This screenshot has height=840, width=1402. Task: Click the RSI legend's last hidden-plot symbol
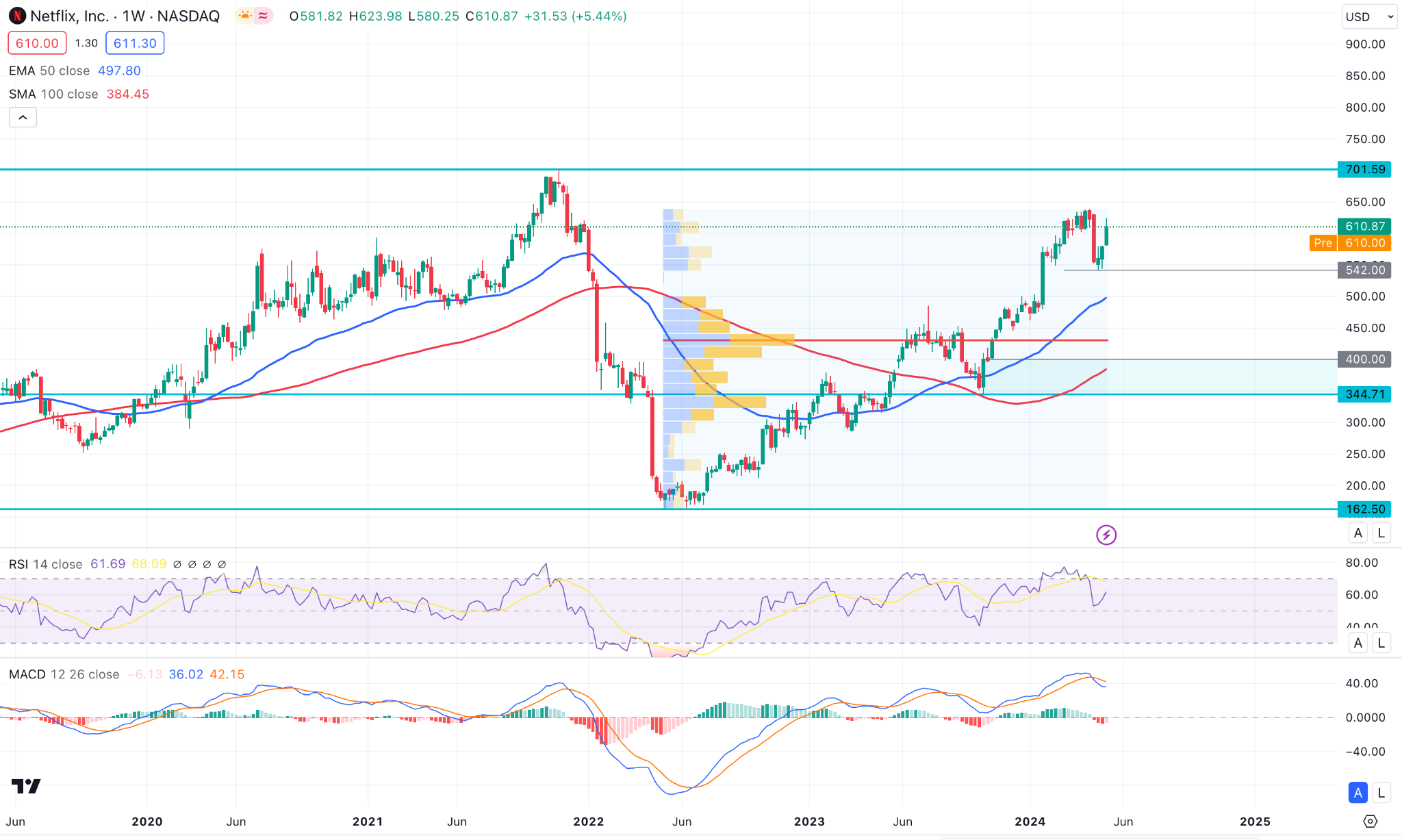click(x=222, y=564)
